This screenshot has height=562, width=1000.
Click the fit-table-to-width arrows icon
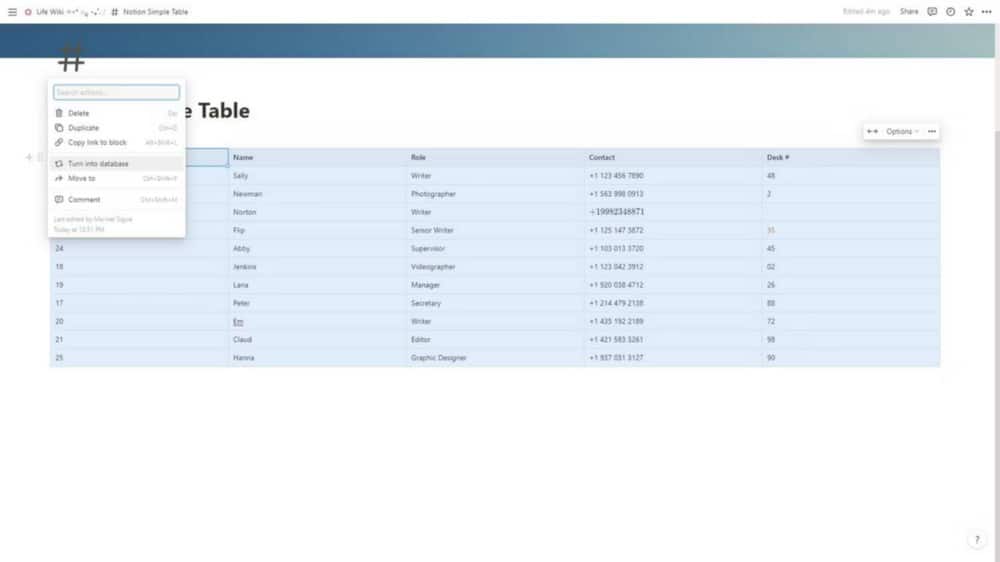tap(872, 131)
